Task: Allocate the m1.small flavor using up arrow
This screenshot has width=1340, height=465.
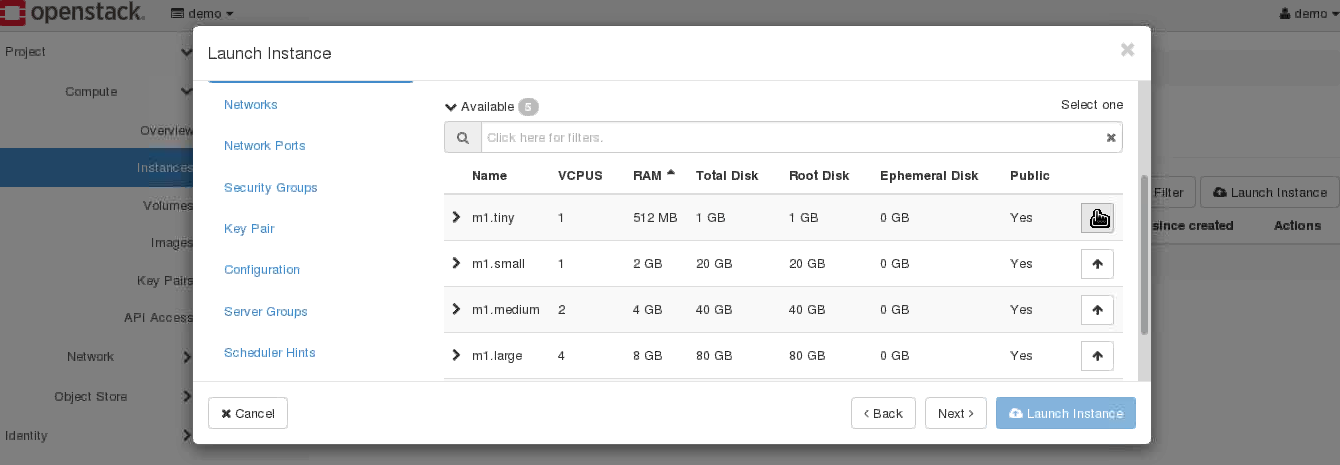Action: pyautogui.click(x=1097, y=264)
